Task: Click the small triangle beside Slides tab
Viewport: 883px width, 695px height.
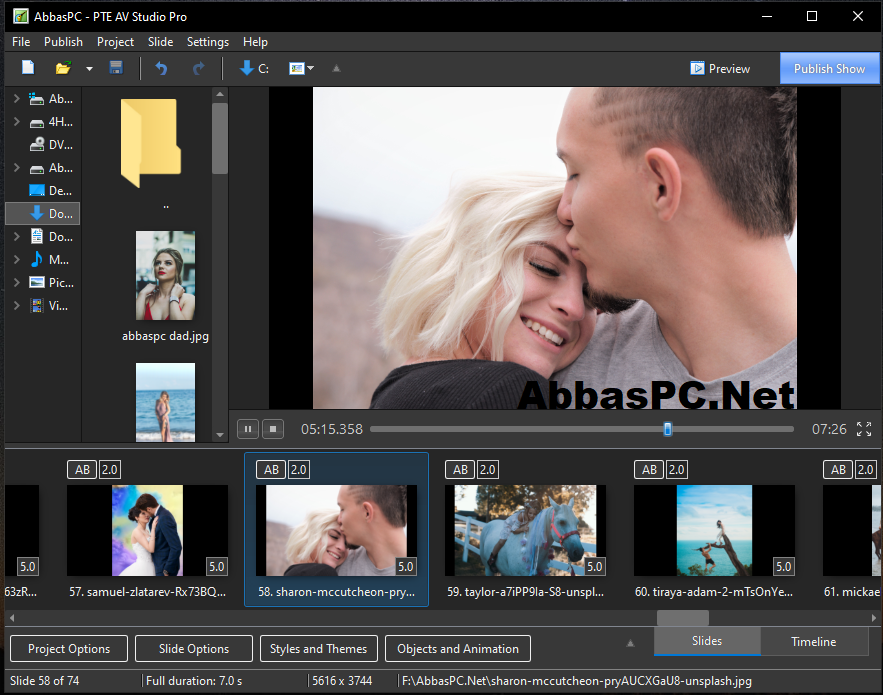Action: (630, 643)
